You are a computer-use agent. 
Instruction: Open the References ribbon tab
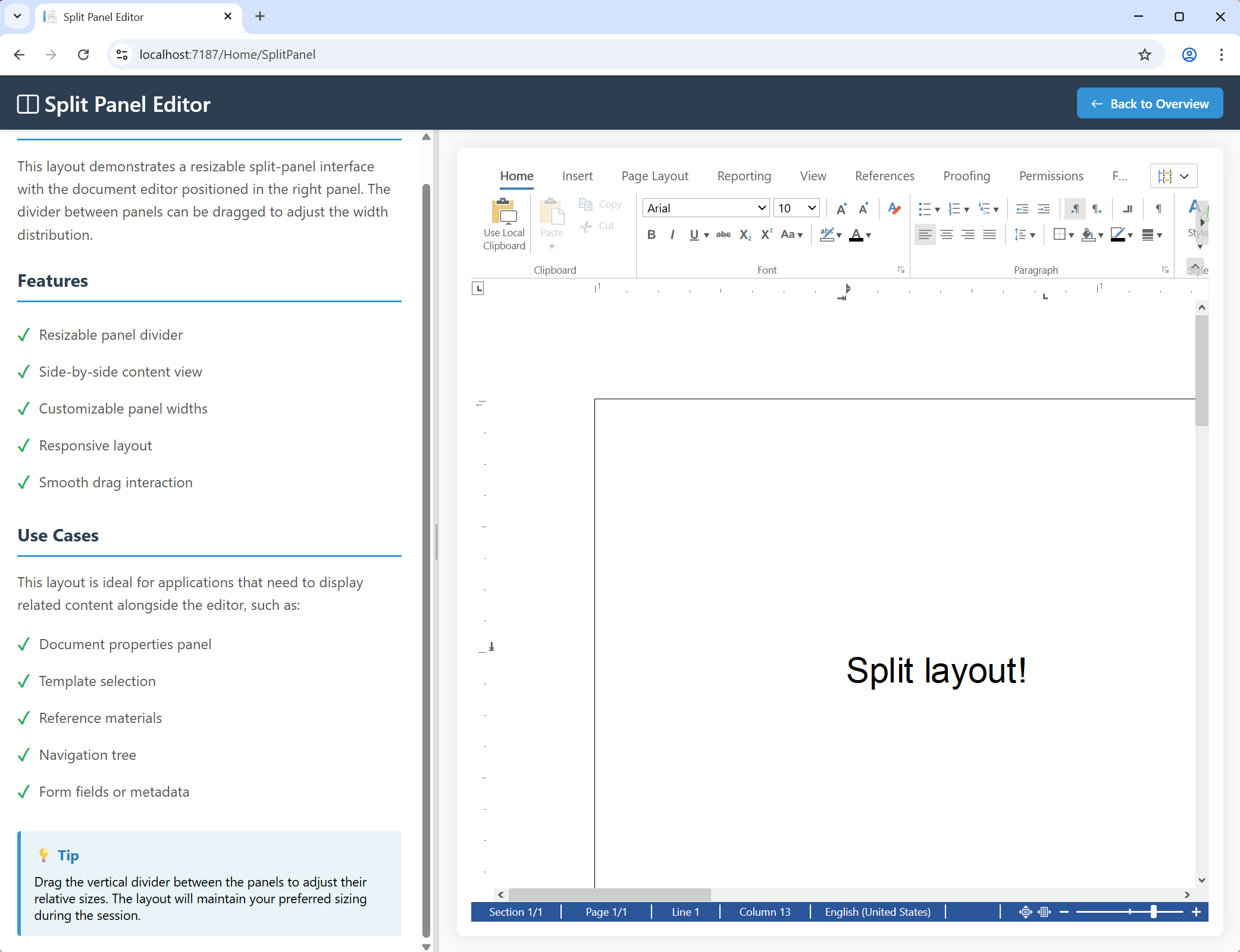tap(884, 176)
